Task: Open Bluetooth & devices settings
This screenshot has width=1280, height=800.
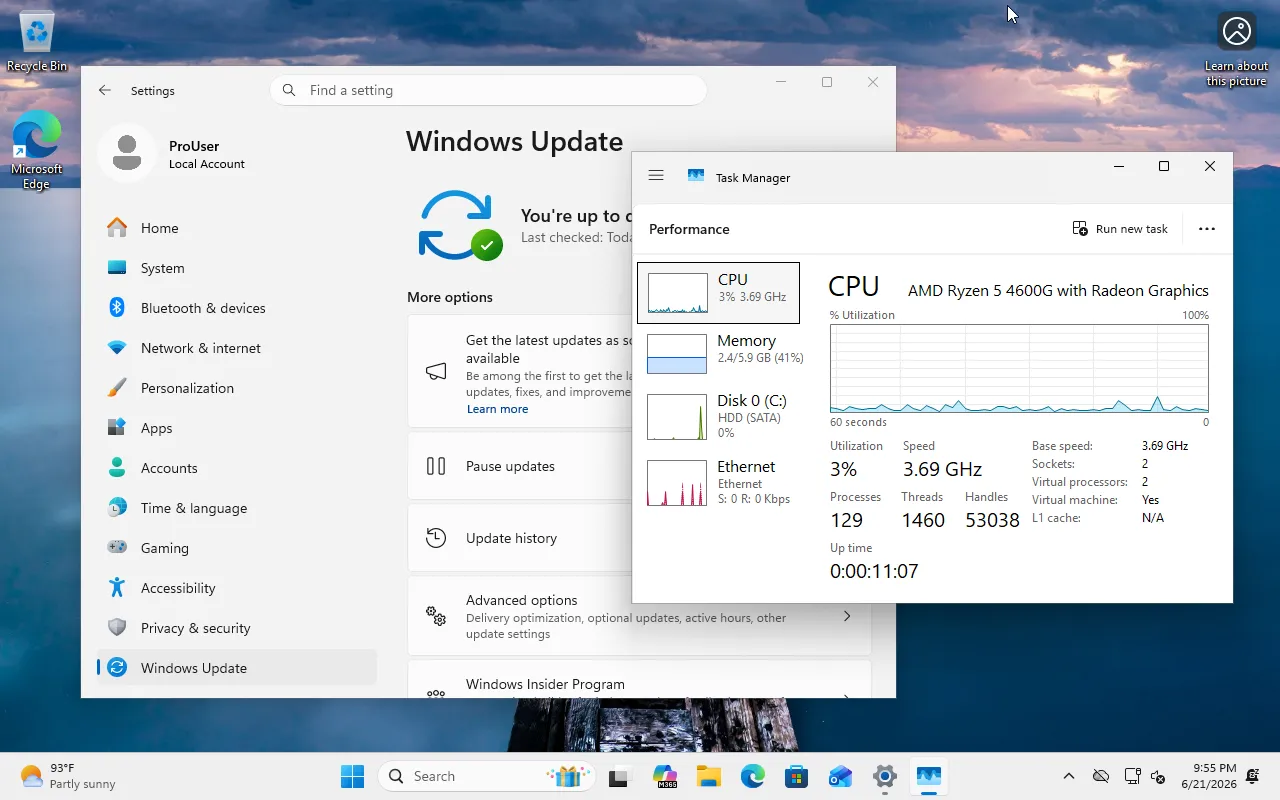Action: point(237,308)
